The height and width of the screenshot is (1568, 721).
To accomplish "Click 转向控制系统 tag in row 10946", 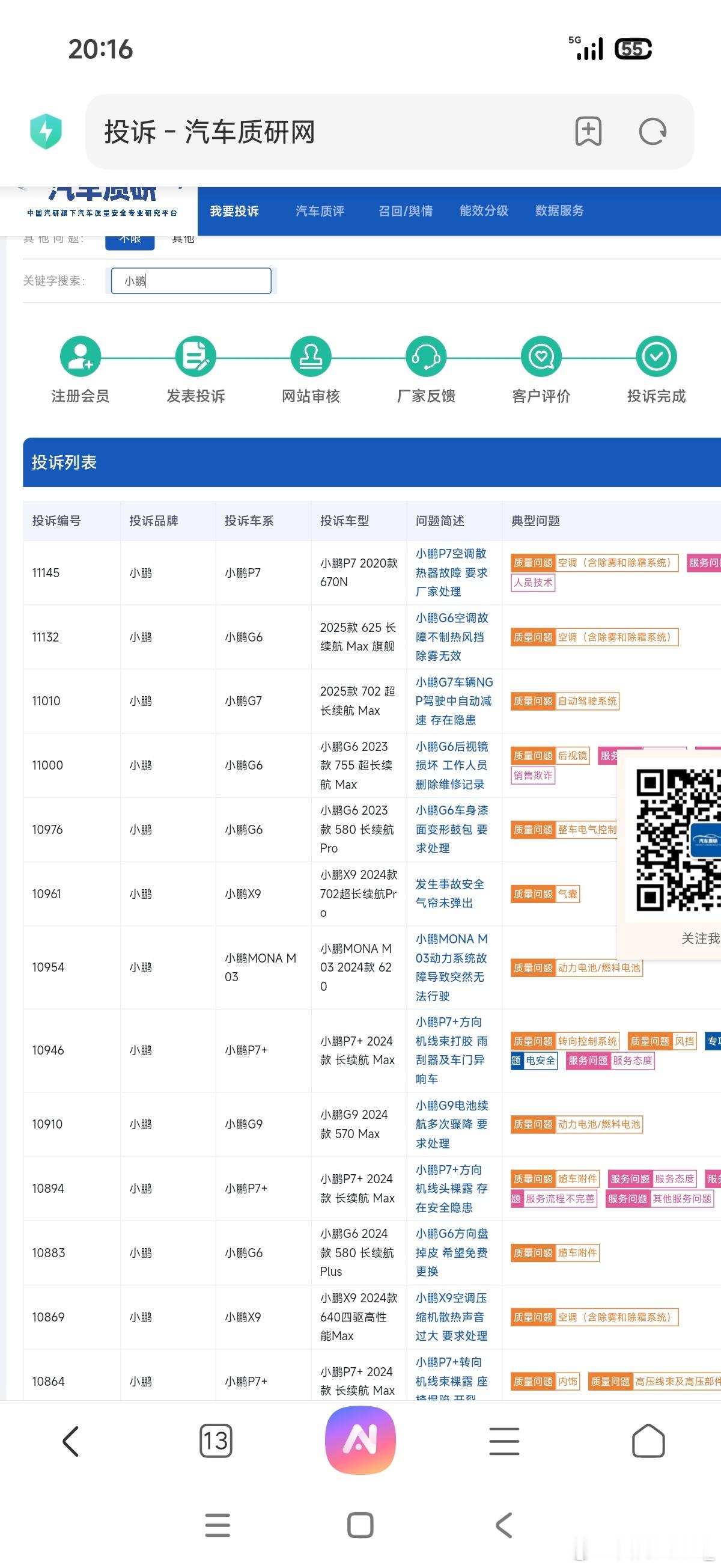I will pyautogui.click(x=588, y=1041).
